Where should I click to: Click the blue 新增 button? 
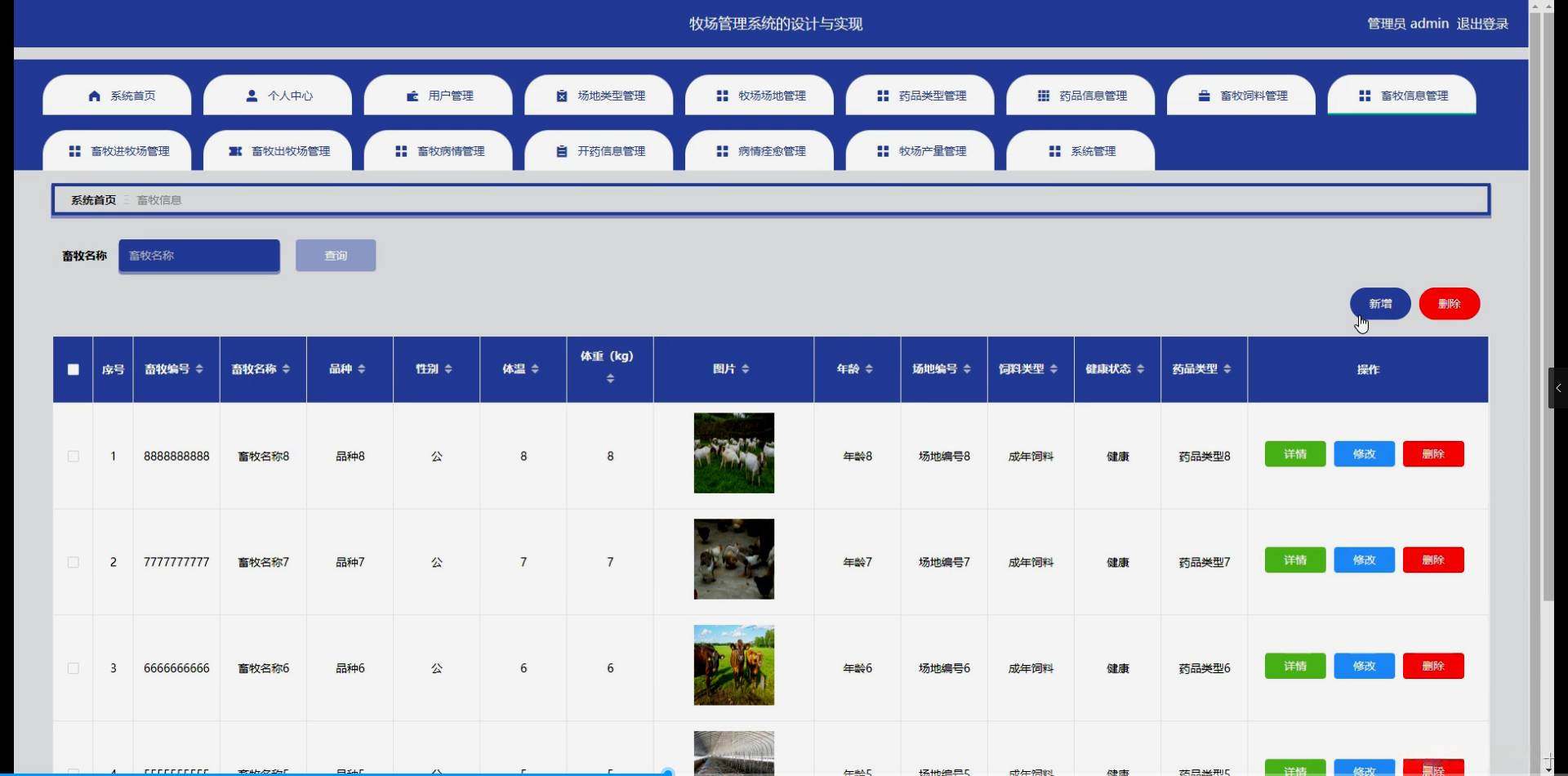pyautogui.click(x=1380, y=304)
